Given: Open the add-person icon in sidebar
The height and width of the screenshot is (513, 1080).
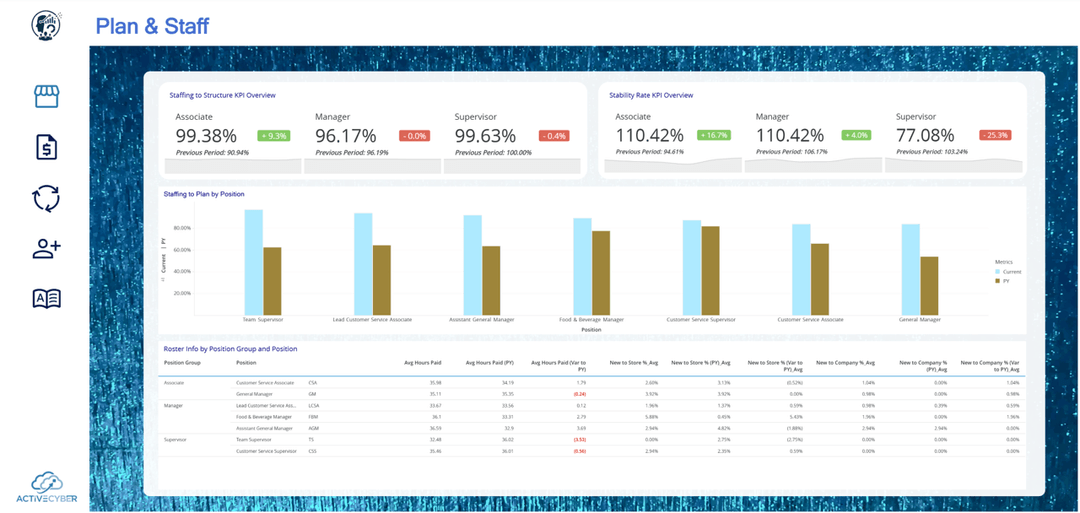Looking at the screenshot, I should click(47, 249).
